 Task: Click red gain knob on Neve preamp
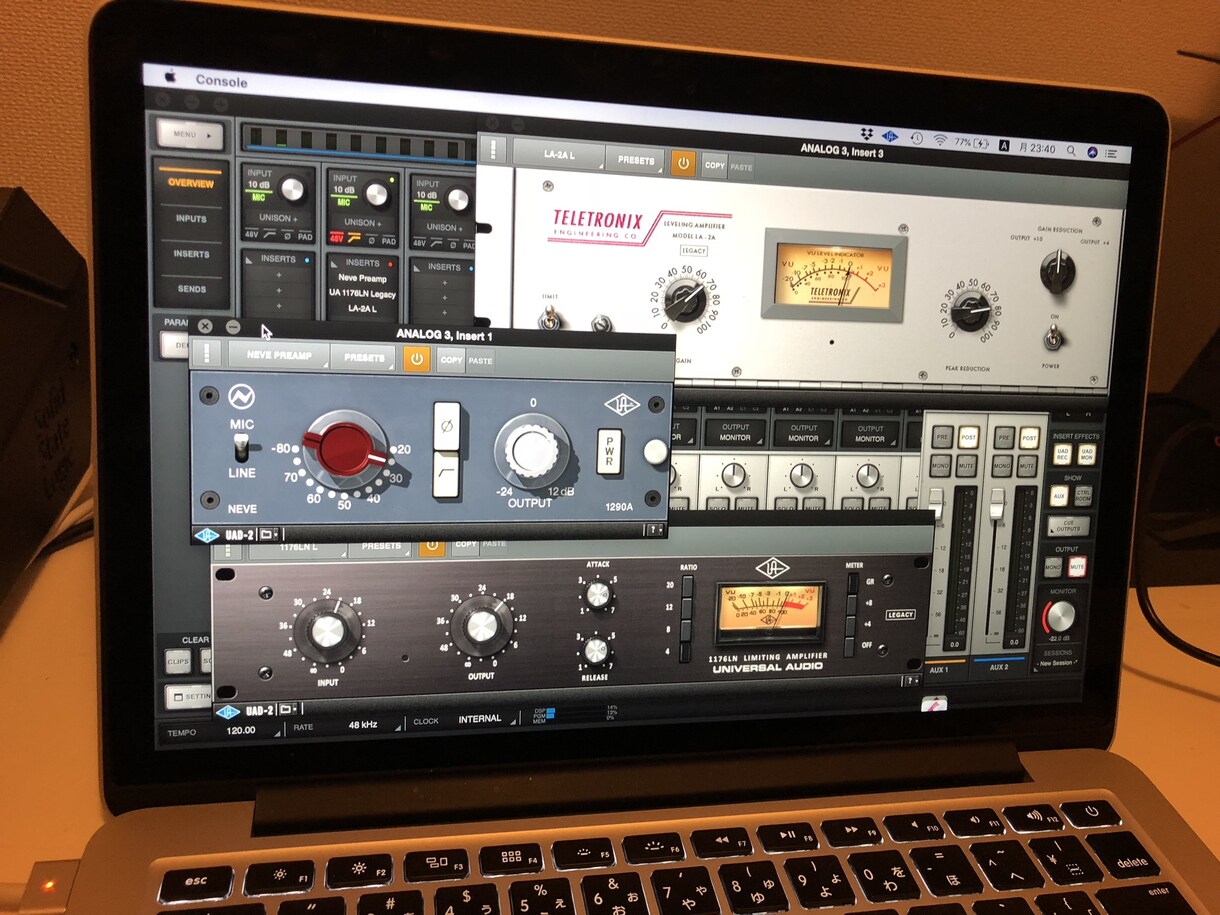point(344,447)
